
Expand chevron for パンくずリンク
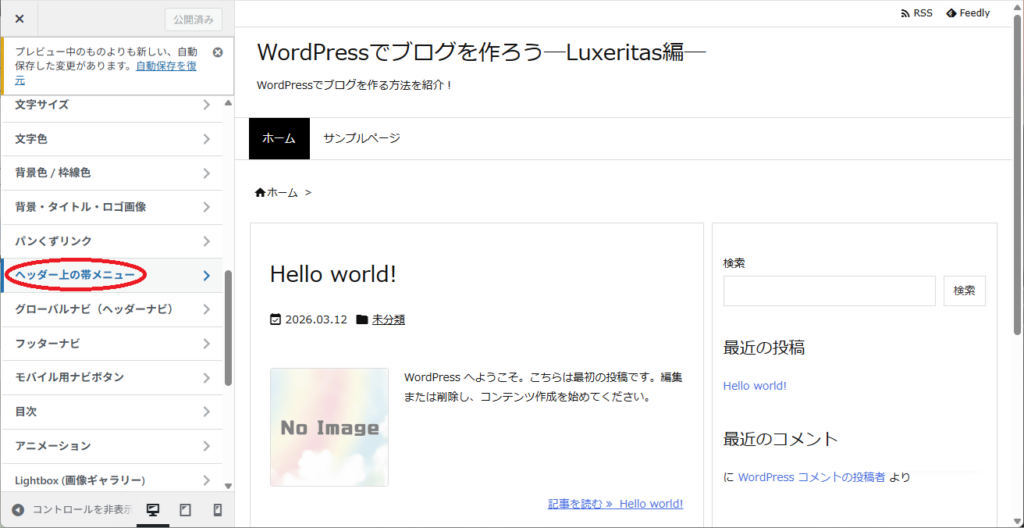(x=206, y=241)
